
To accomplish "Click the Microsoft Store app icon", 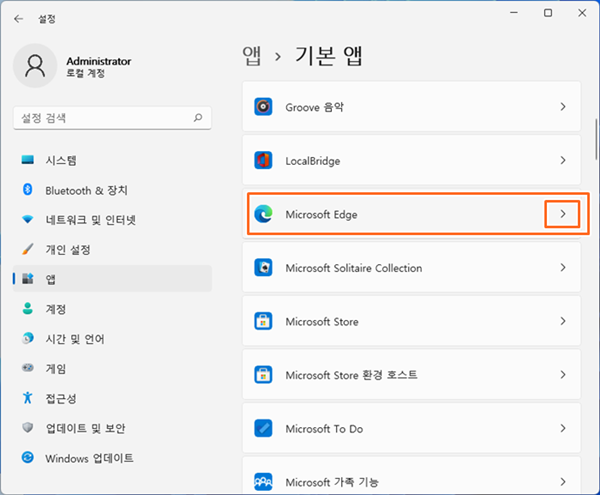I will click(x=263, y=321).
